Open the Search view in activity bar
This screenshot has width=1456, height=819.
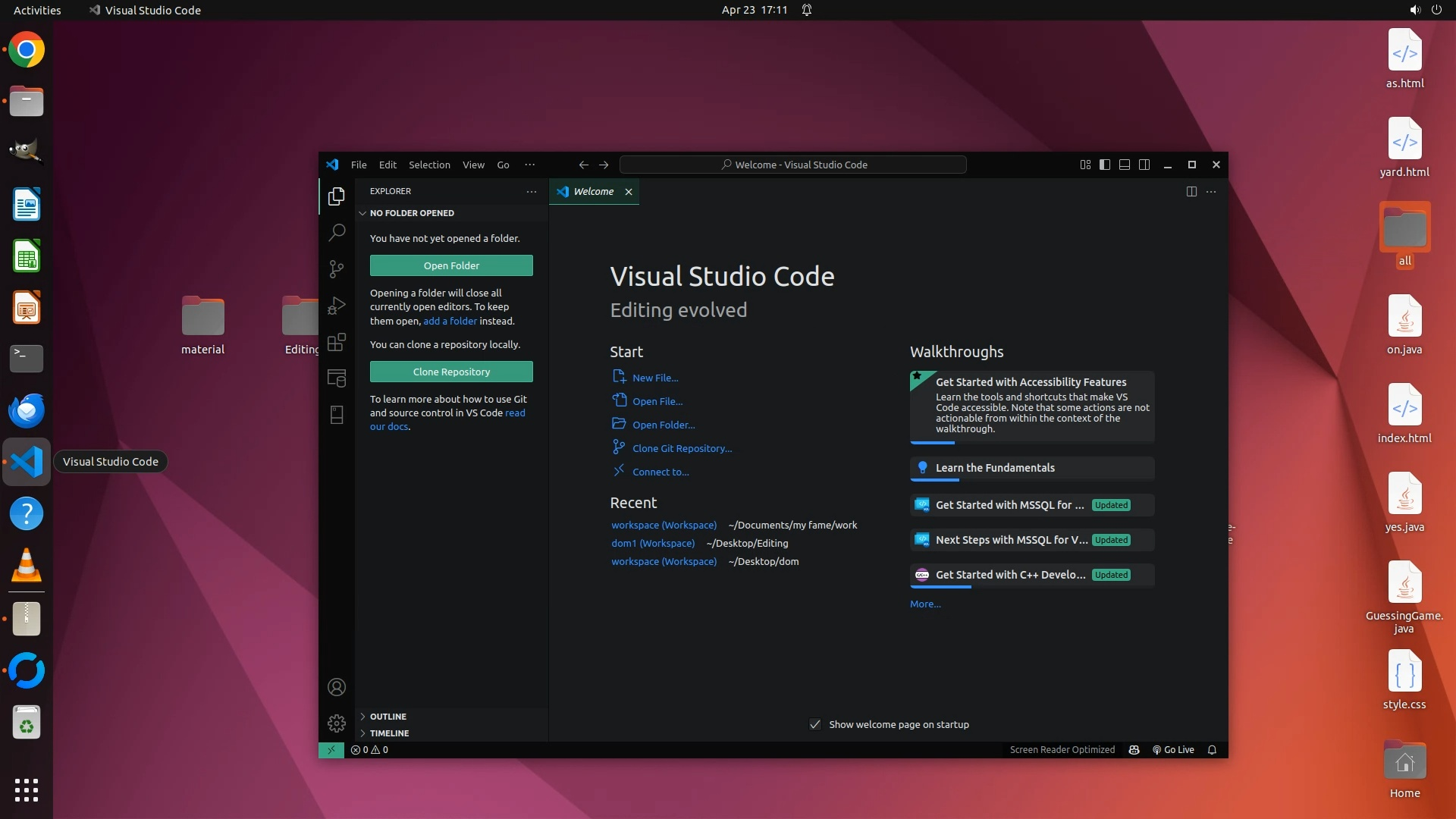pos(337,233)
